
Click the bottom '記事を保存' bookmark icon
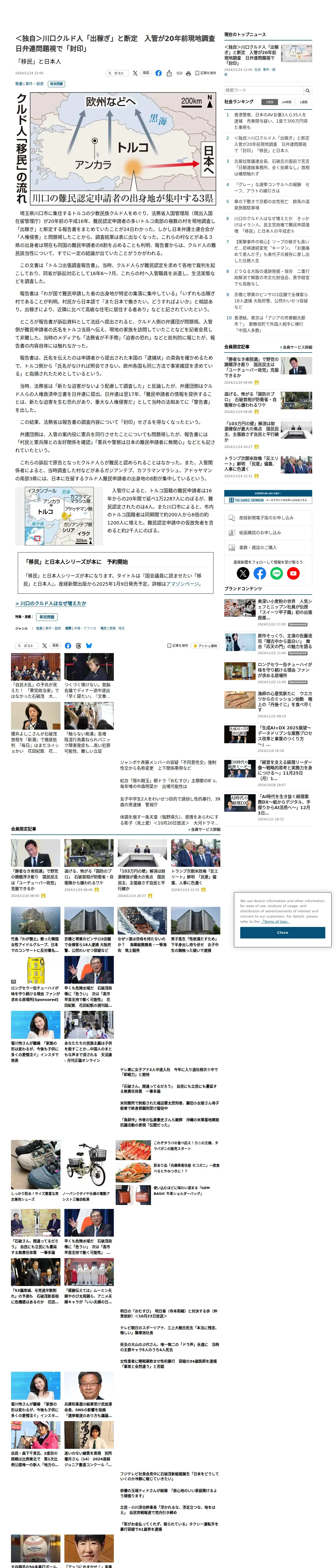pyautogui.click(x=177, y=646)
